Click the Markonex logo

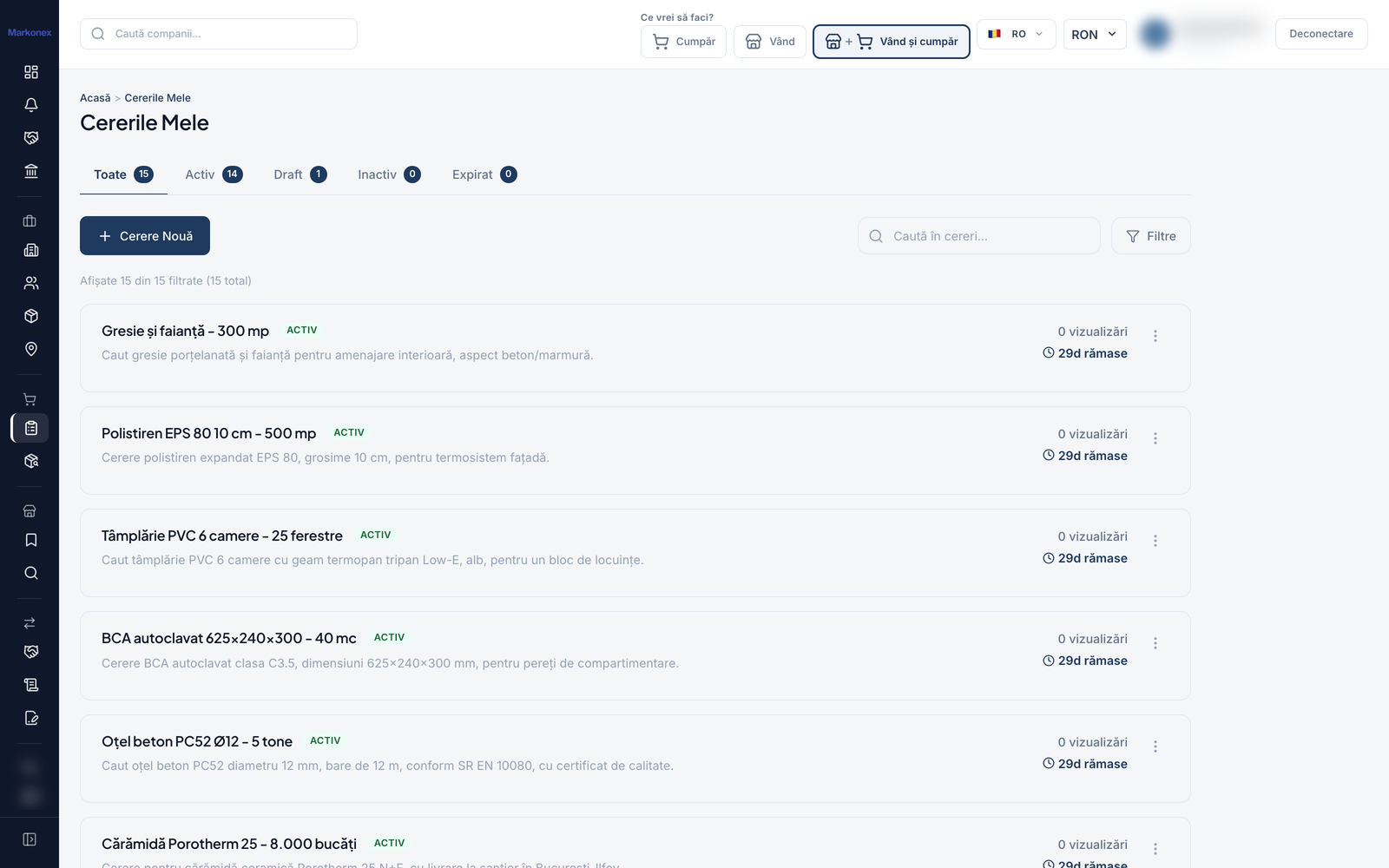[30, 33]
